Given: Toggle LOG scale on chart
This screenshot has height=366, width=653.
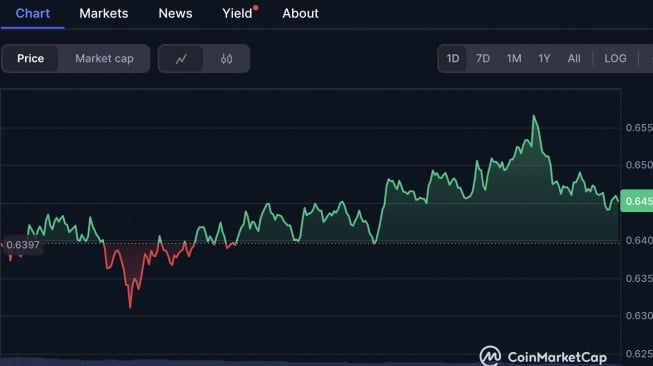Looking at the screenshot, I should tap(615, 58).
